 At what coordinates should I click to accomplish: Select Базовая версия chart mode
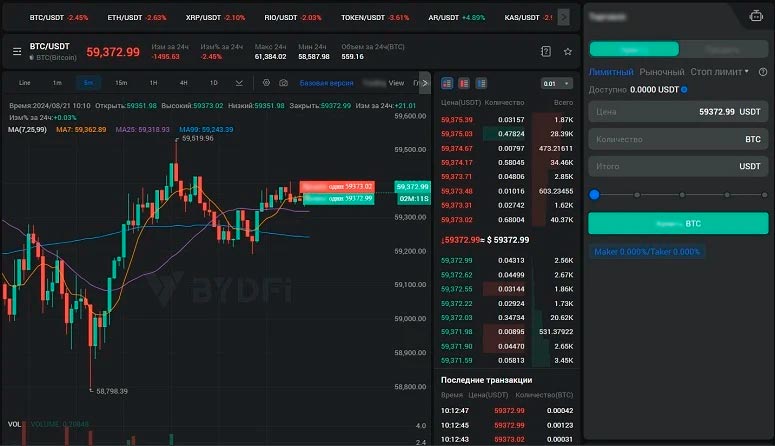click(x=326, y=83)
